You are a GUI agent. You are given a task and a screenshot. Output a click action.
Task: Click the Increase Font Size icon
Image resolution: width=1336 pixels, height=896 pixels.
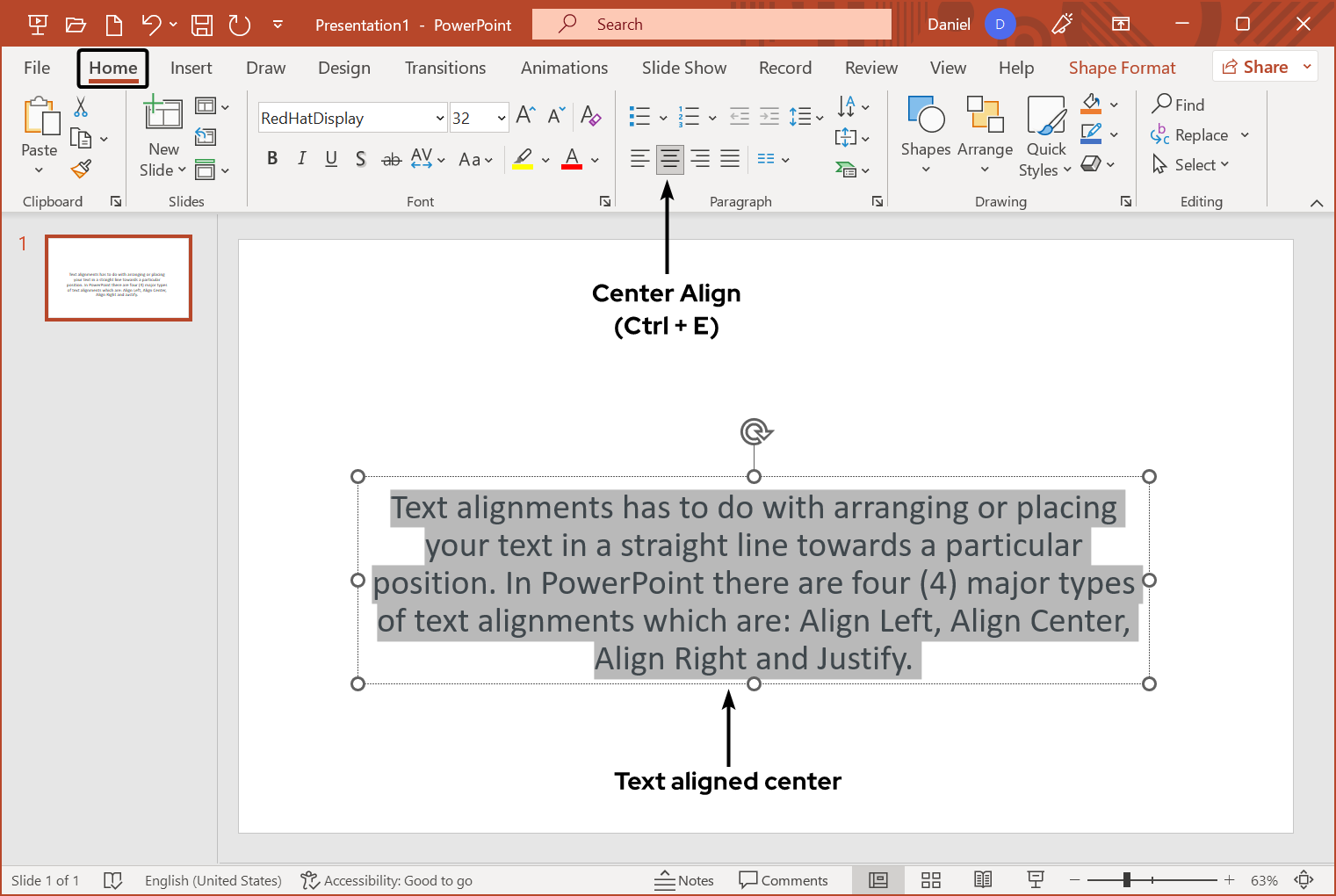(524, 114)
